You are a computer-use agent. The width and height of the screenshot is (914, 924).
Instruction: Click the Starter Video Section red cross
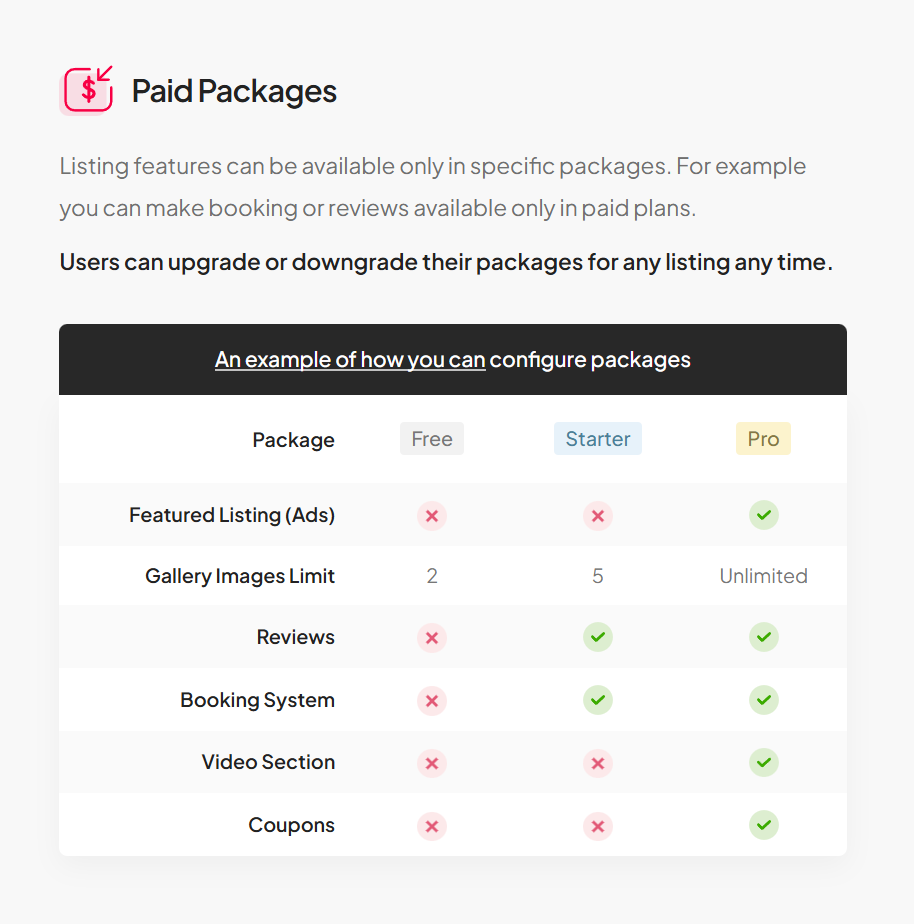pyautogui.click(x=598, y=764)
